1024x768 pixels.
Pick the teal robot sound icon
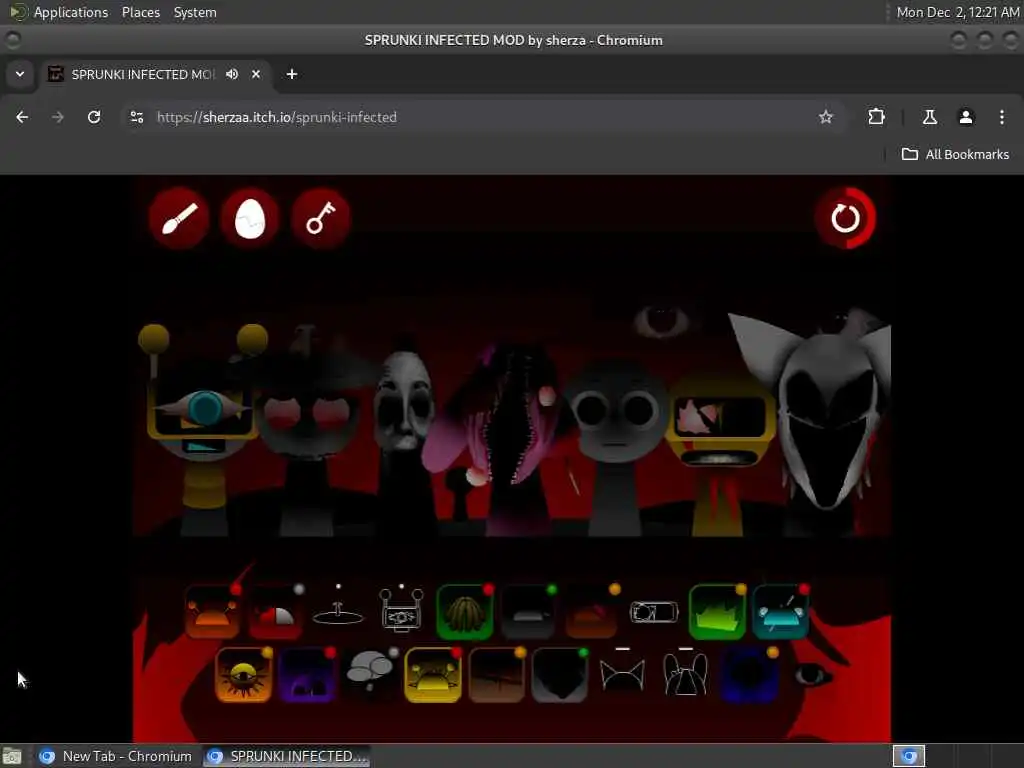780,612
